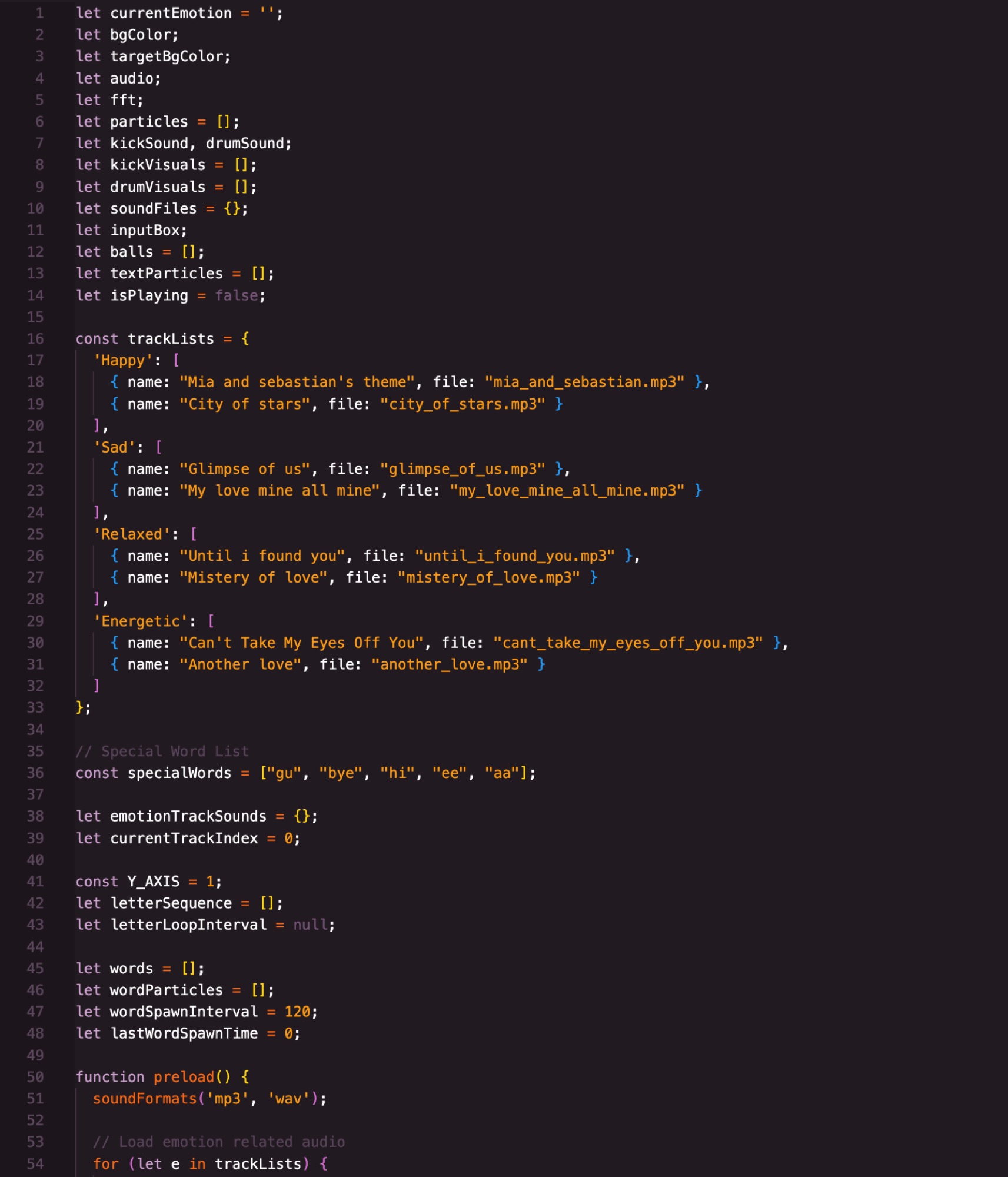Click the file string "another_love.mp3"
Viewport: 1008px width, 1177px height.
click(450, 665)
